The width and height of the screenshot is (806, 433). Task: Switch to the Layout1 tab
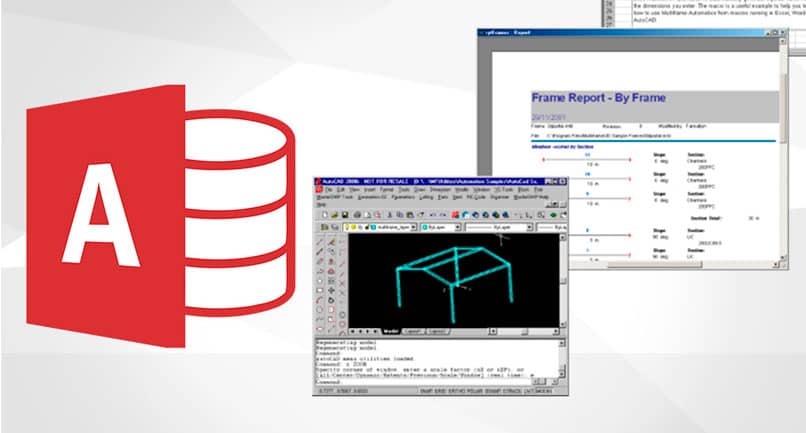click(413, 331)
